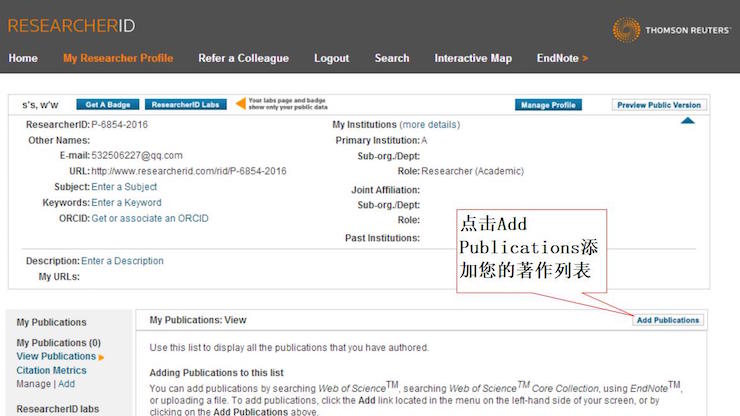Open the Home menu item
This screenshot has height=416, width=740.
(x=23, y=58)
